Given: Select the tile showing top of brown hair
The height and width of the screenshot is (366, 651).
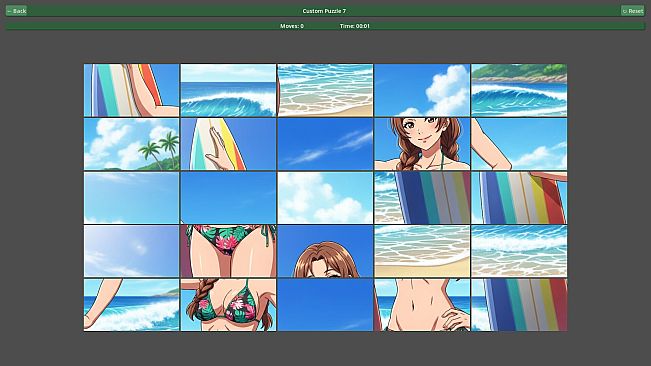Looking at the screenshot, I should 325,251.
